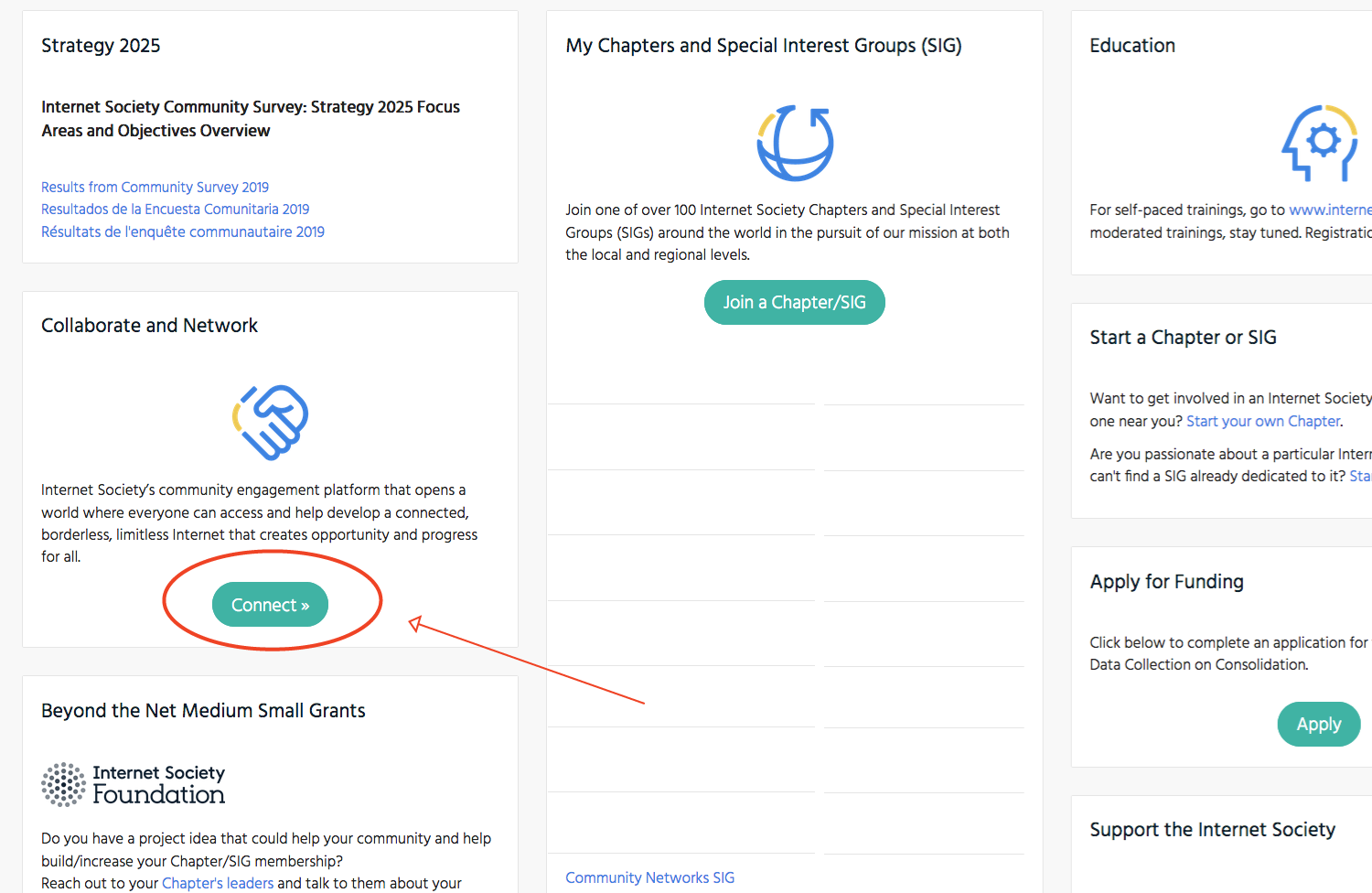Click Beyond the Net Medium Small Grants heading

pos(203,711)
